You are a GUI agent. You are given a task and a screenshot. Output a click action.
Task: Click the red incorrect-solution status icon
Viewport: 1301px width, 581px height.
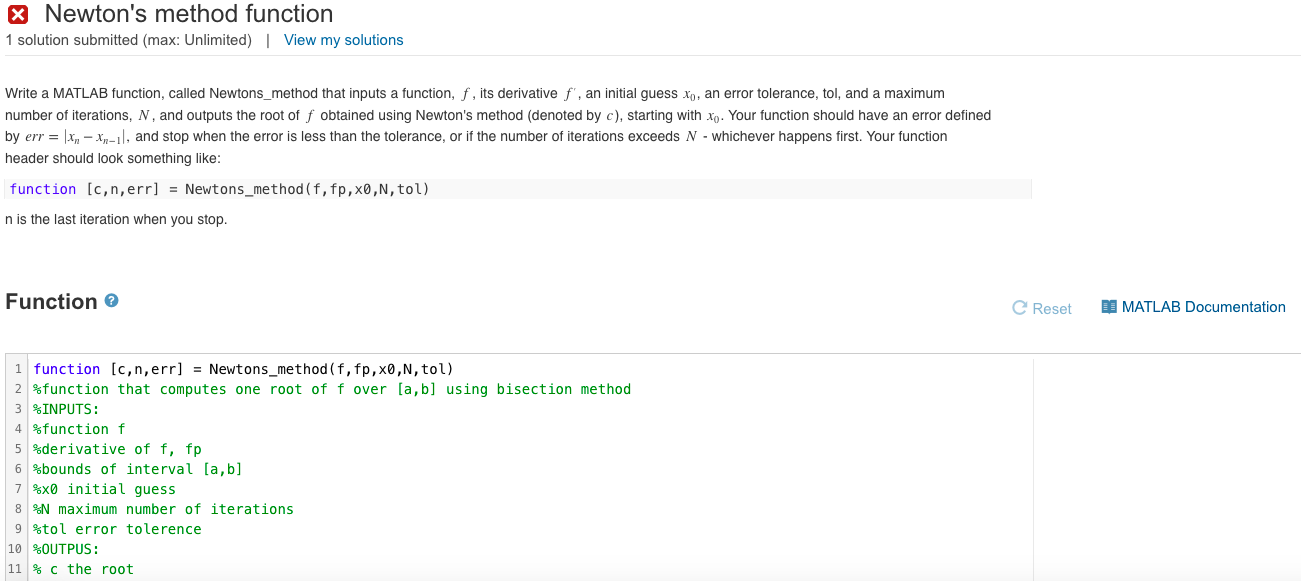(17, 15)
